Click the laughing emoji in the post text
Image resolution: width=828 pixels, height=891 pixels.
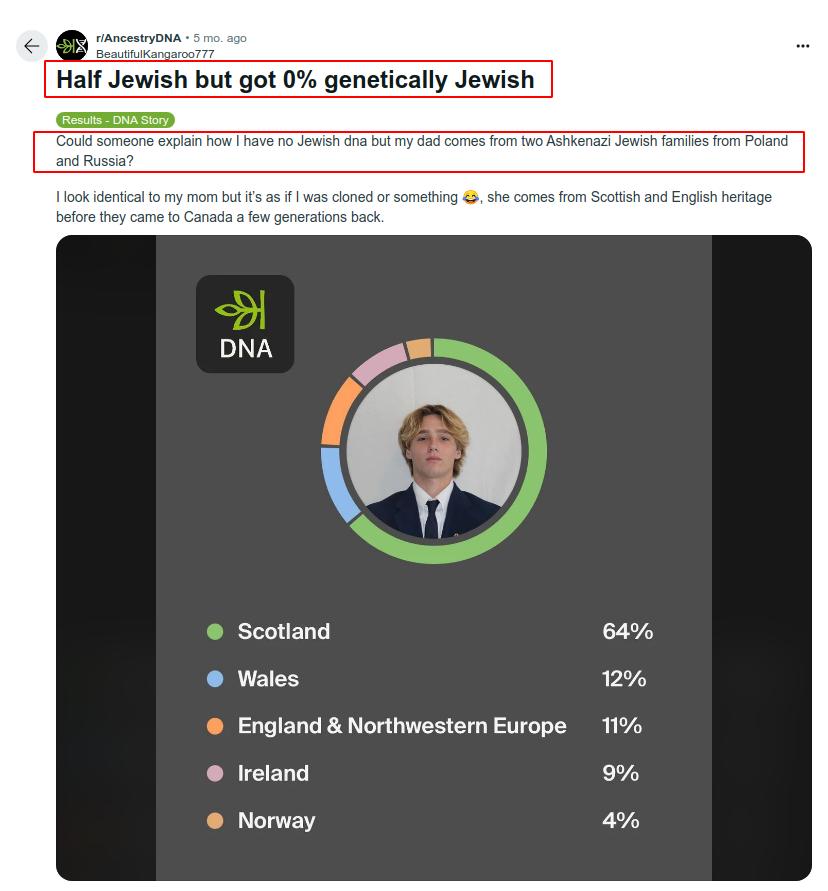(x=471, y=198)
